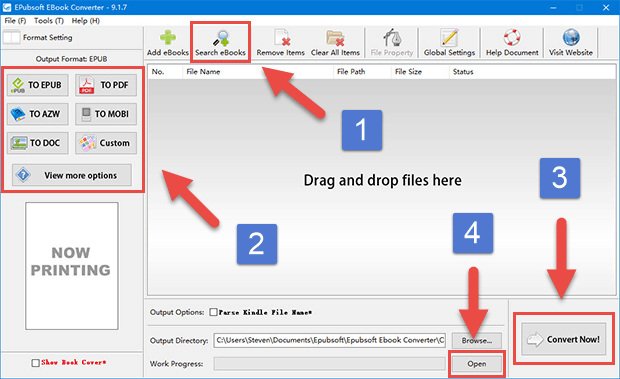
Task: Click View more options button
Action: tap(72, 175)
